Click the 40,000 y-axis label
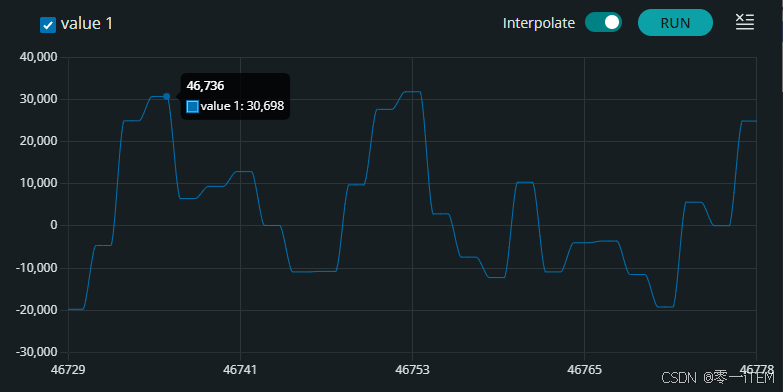 (x=38, y=57)
